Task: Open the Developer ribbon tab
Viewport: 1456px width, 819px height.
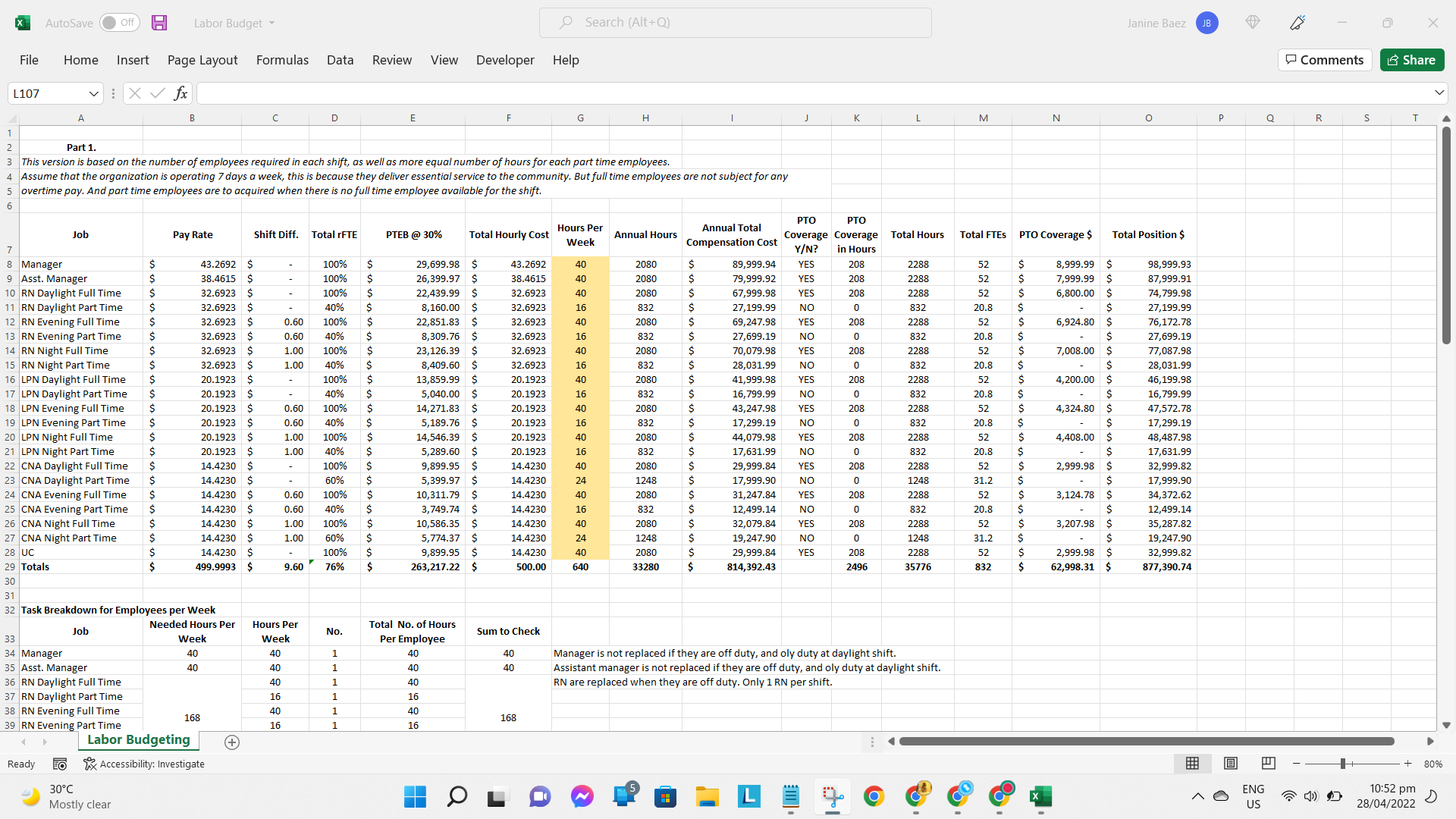Action: click(505, 60)
